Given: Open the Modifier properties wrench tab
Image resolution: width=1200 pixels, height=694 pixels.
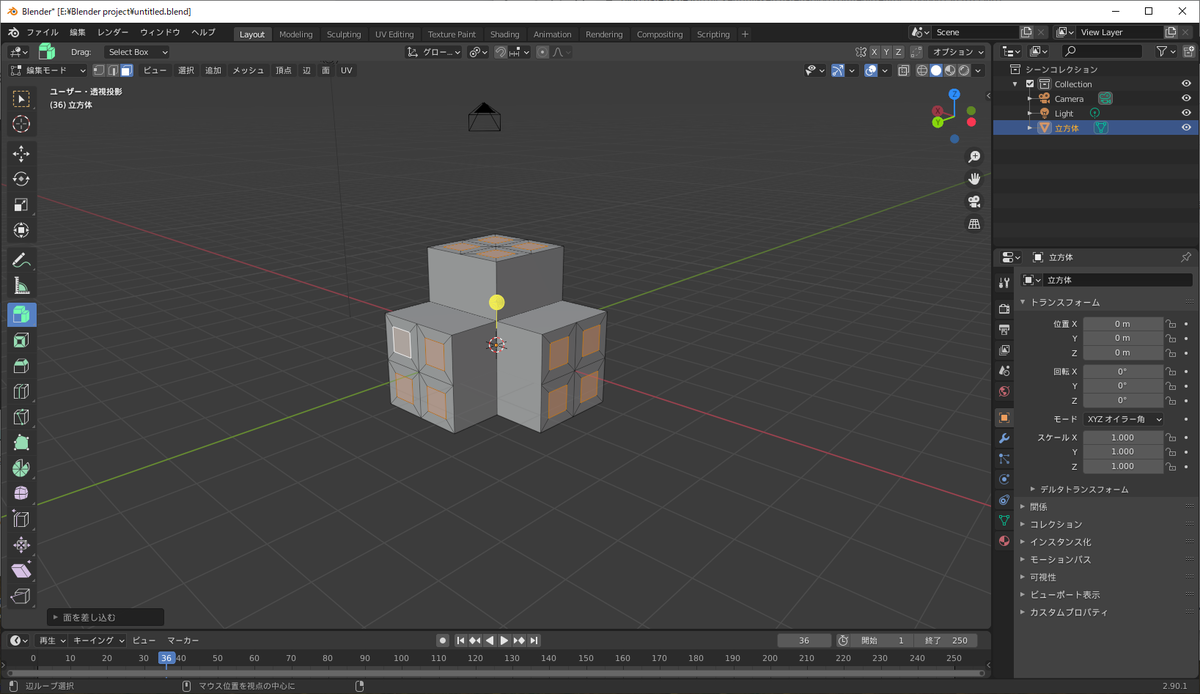Looking at the screenshot, I should click(1004, 438).
